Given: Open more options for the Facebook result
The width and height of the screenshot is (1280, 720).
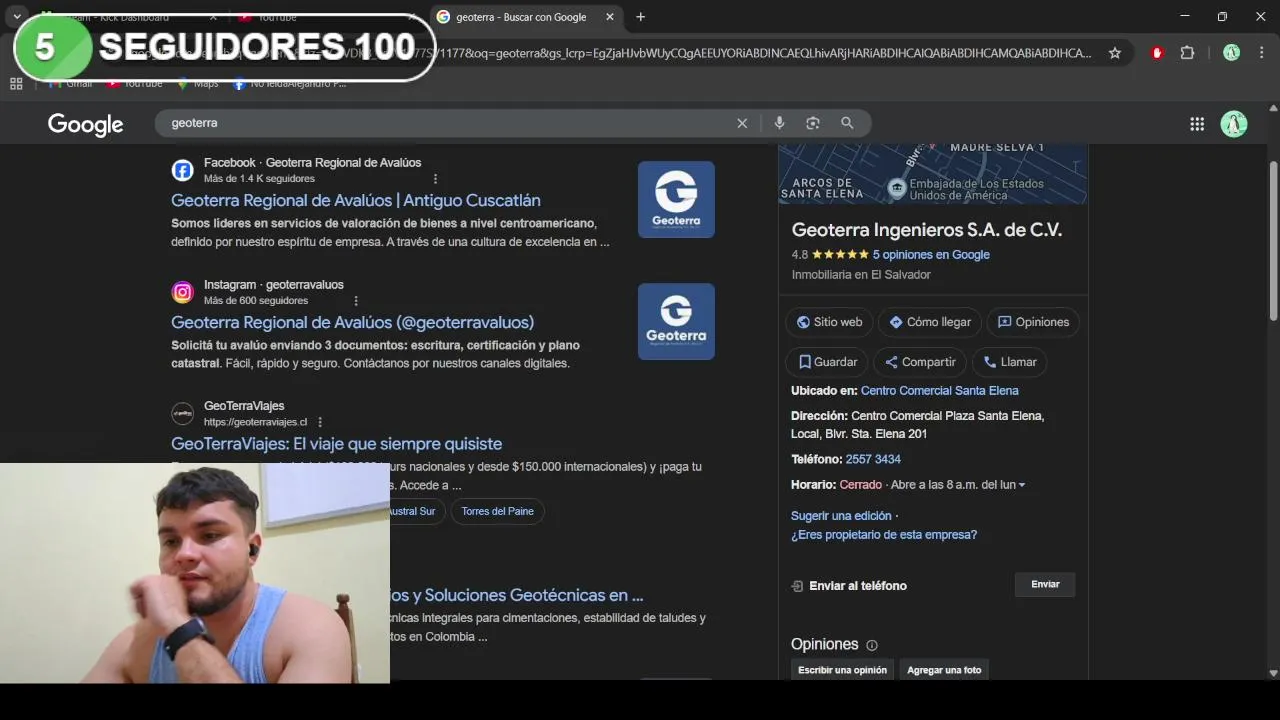Looking at the screenshot, I should 435,179.
